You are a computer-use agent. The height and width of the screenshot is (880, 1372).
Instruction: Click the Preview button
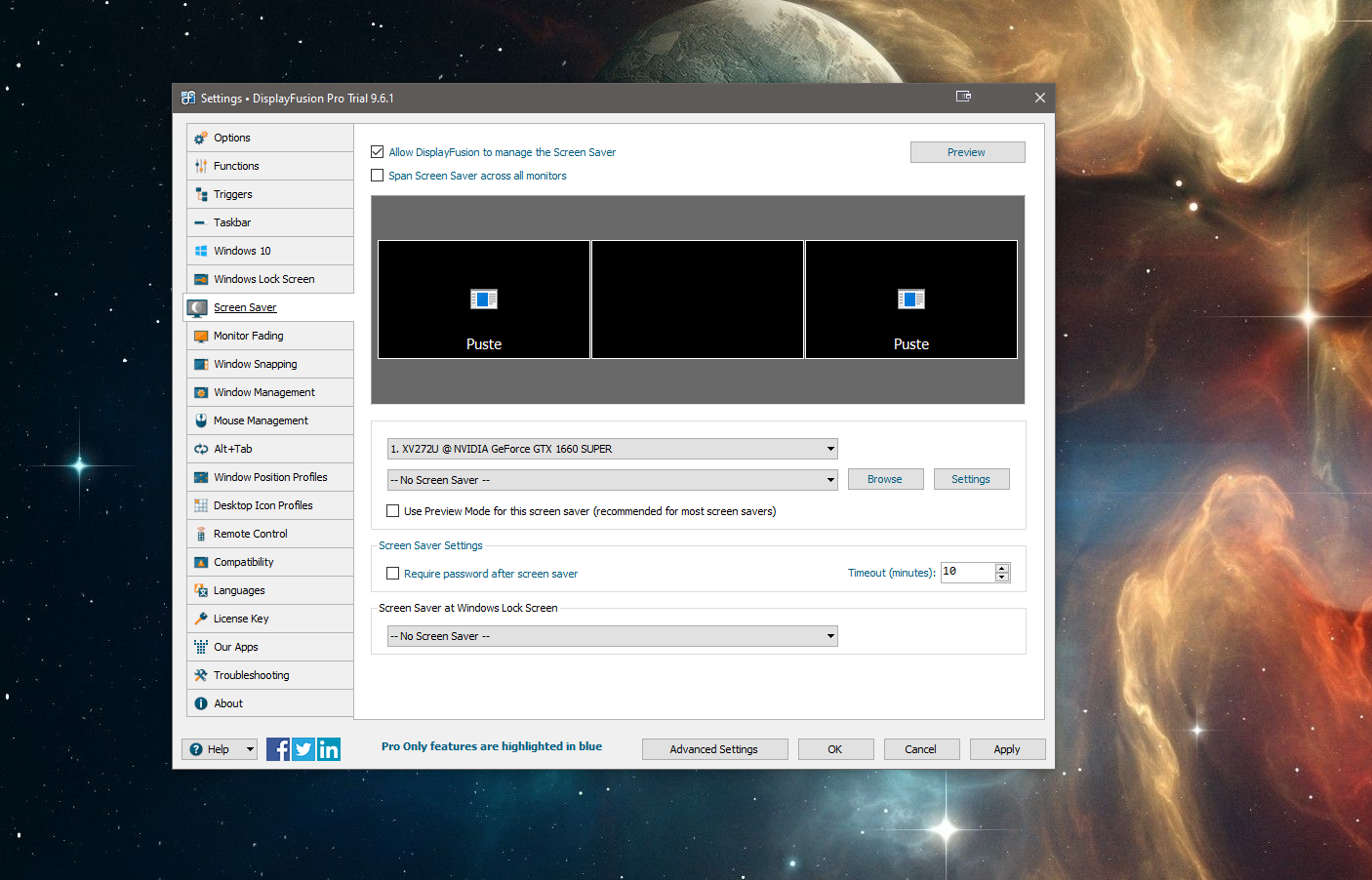click(967, 152)
